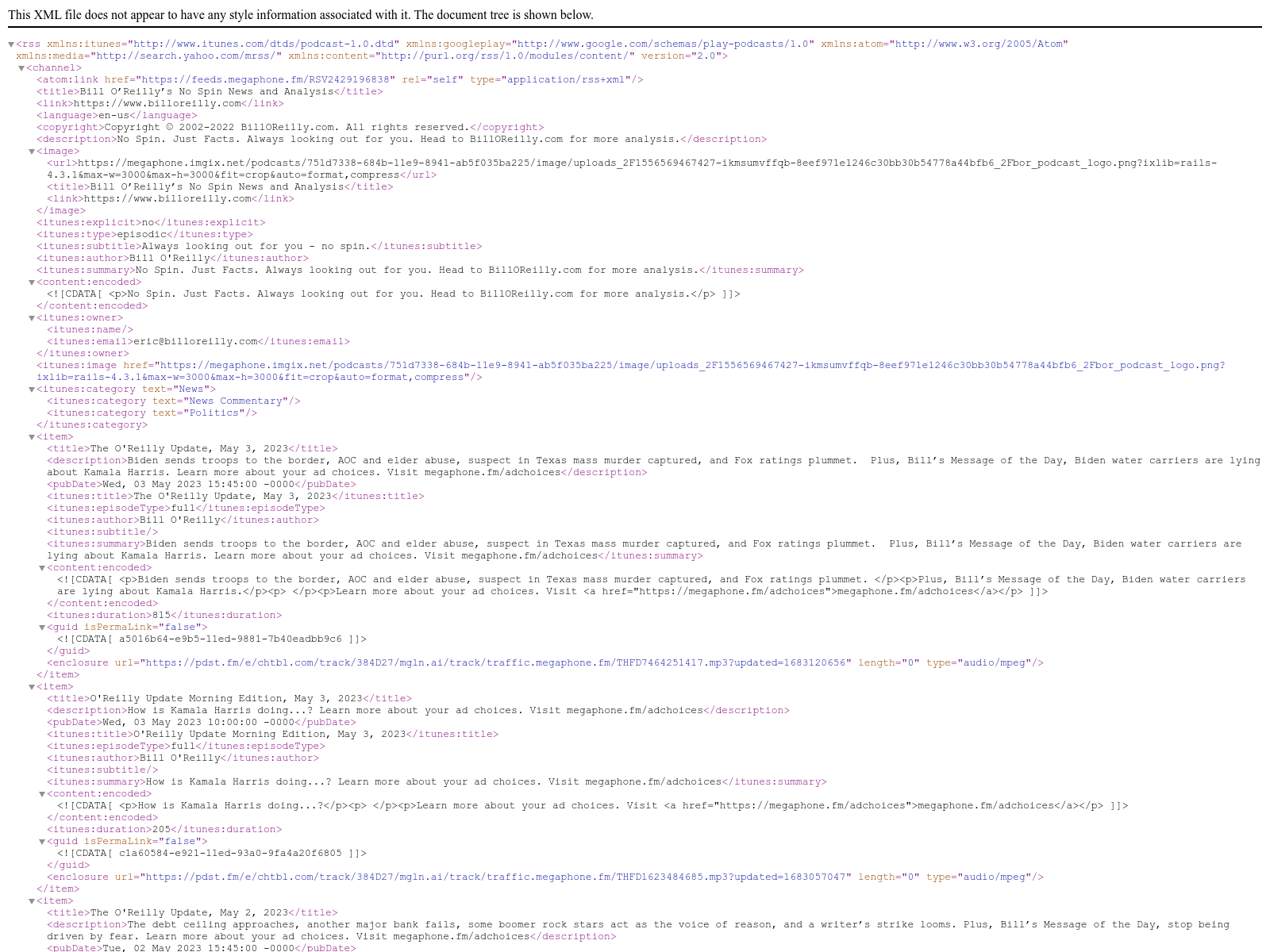Collapse guid node containing a5016b64-e9b5
1270x952 pixels.
42,628
